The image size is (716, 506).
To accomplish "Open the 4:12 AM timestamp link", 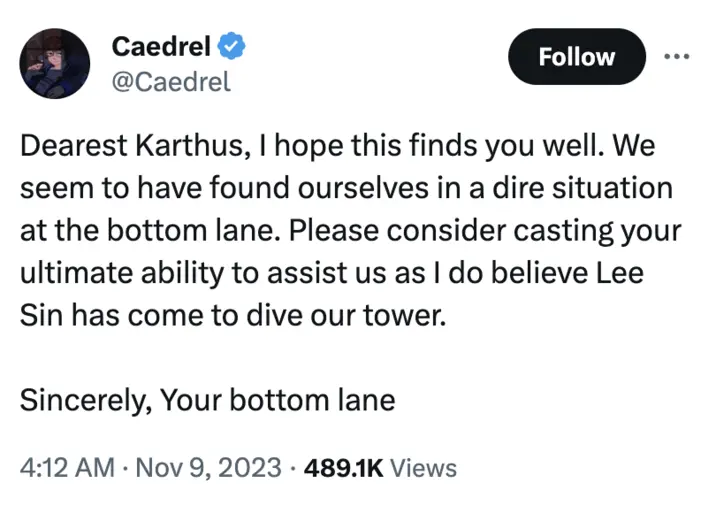I will pyautogui.click(x=67, y=468).
